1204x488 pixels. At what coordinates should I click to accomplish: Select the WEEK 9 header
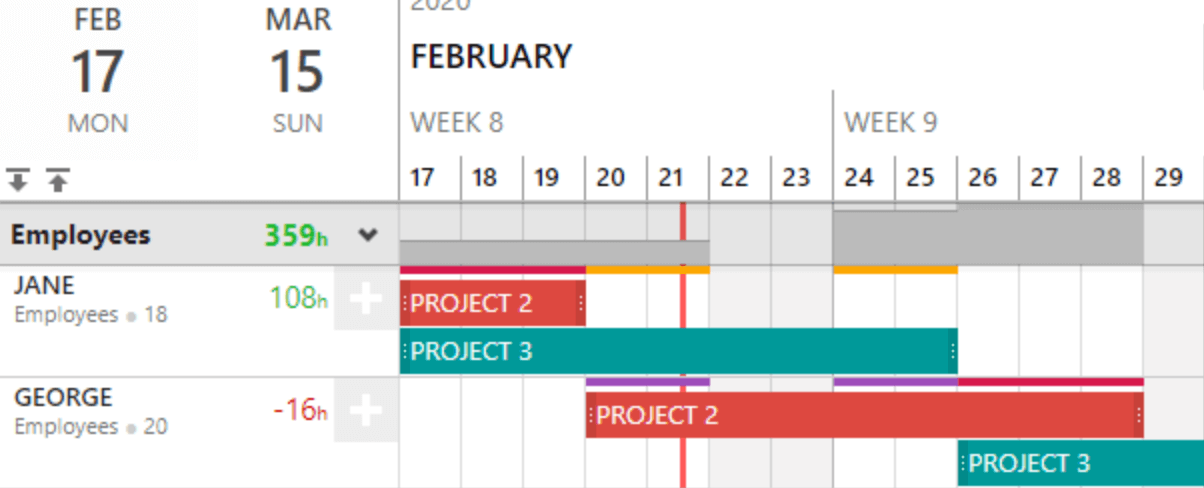[x=890, y=123]
